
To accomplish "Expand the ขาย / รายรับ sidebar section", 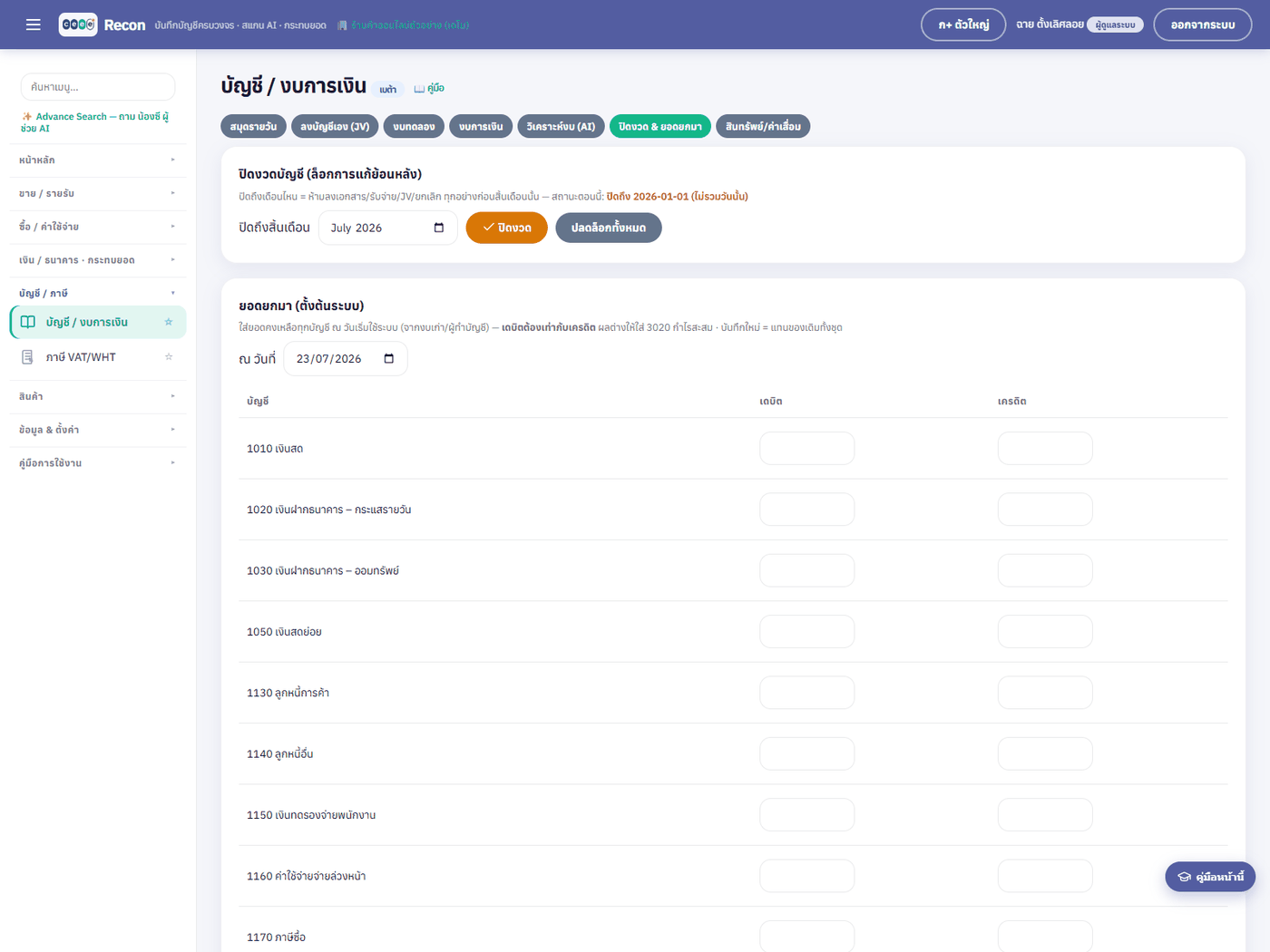I will coord(97,193).
